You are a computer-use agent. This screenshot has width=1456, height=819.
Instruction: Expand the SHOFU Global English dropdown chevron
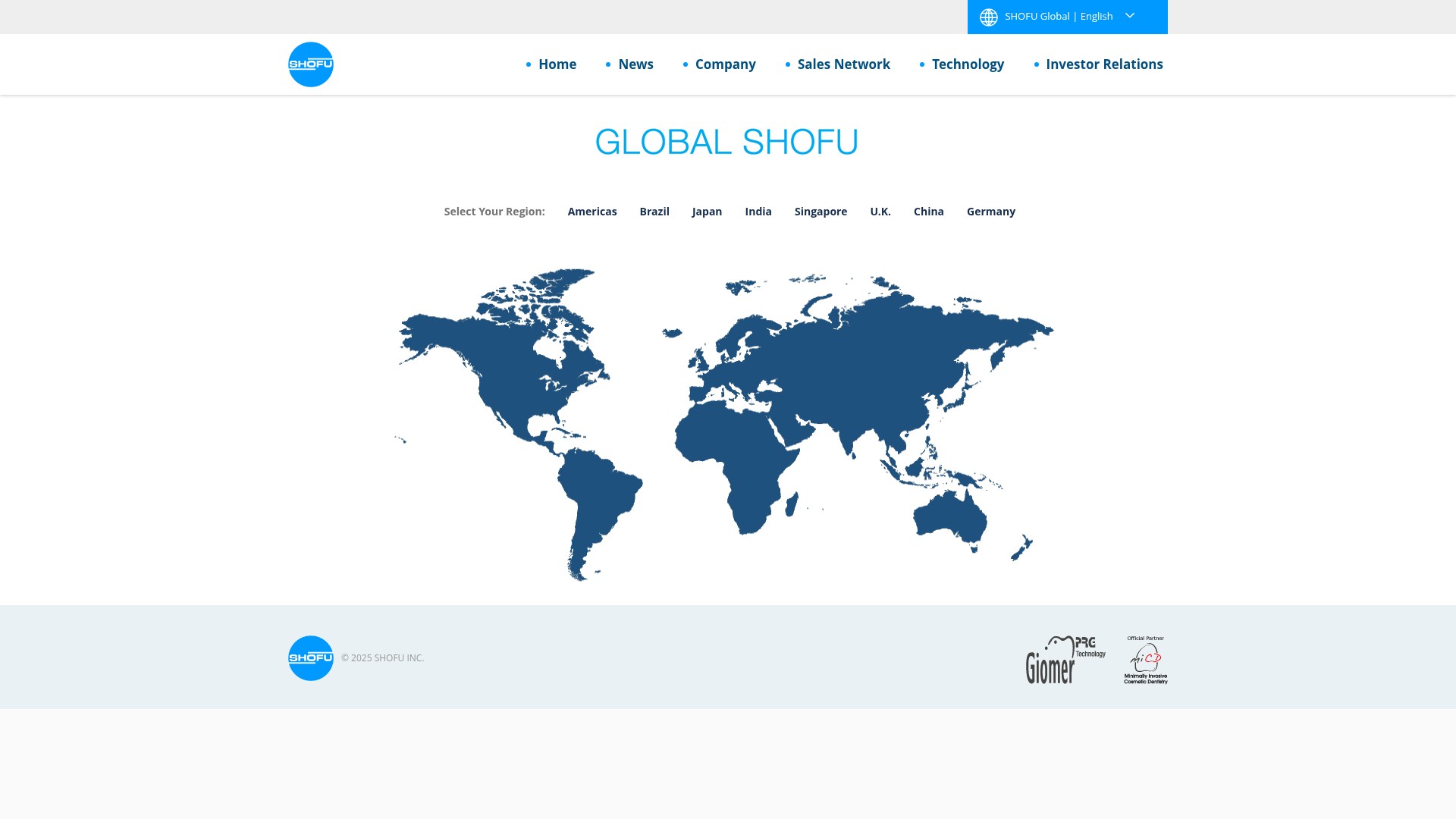(1129, 16)
